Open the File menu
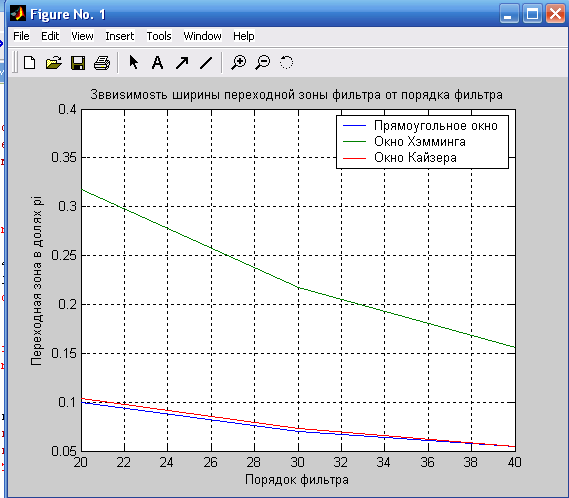This screenshot has height=498, width=569. coord(21,36)
